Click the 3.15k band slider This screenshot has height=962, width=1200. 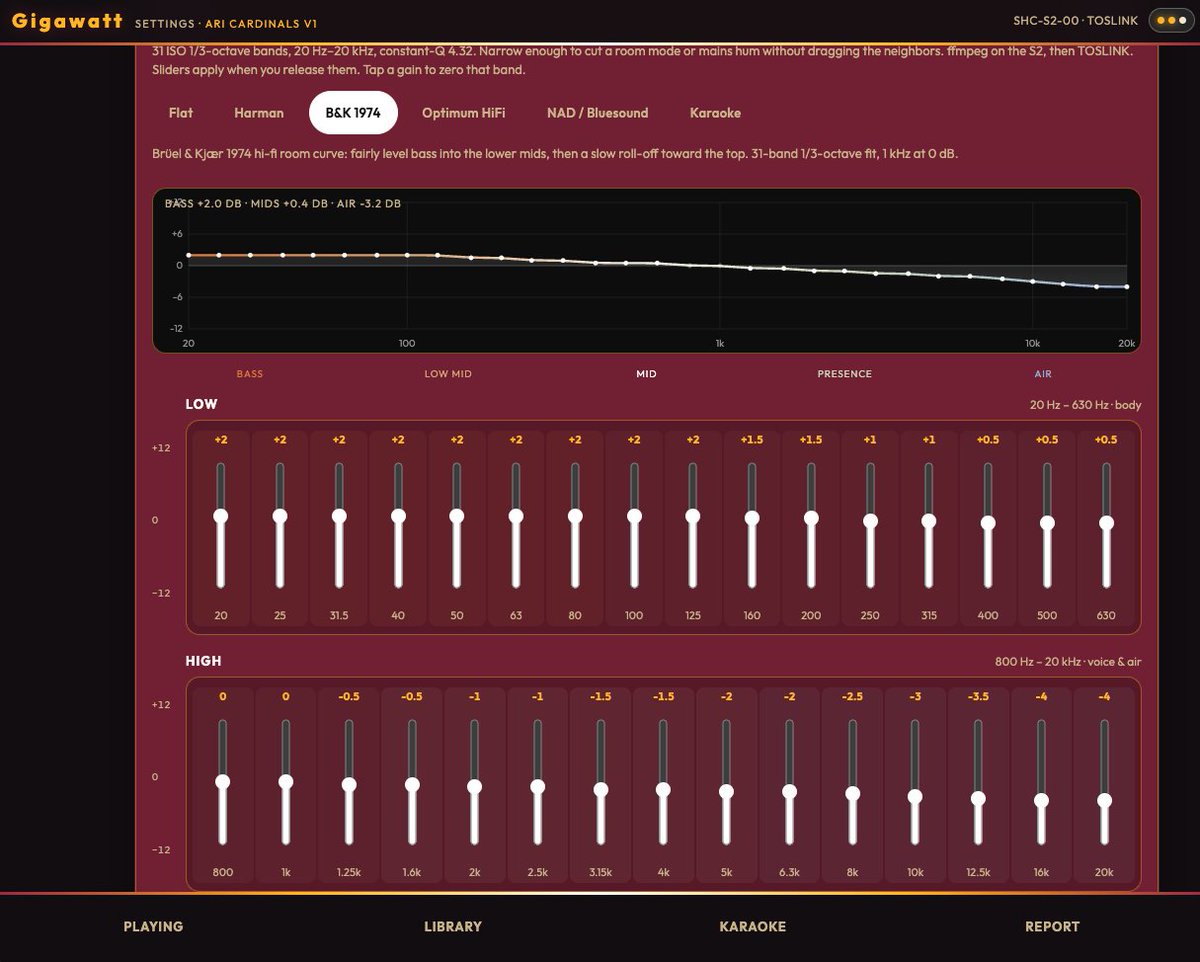(x=601, y=783)
